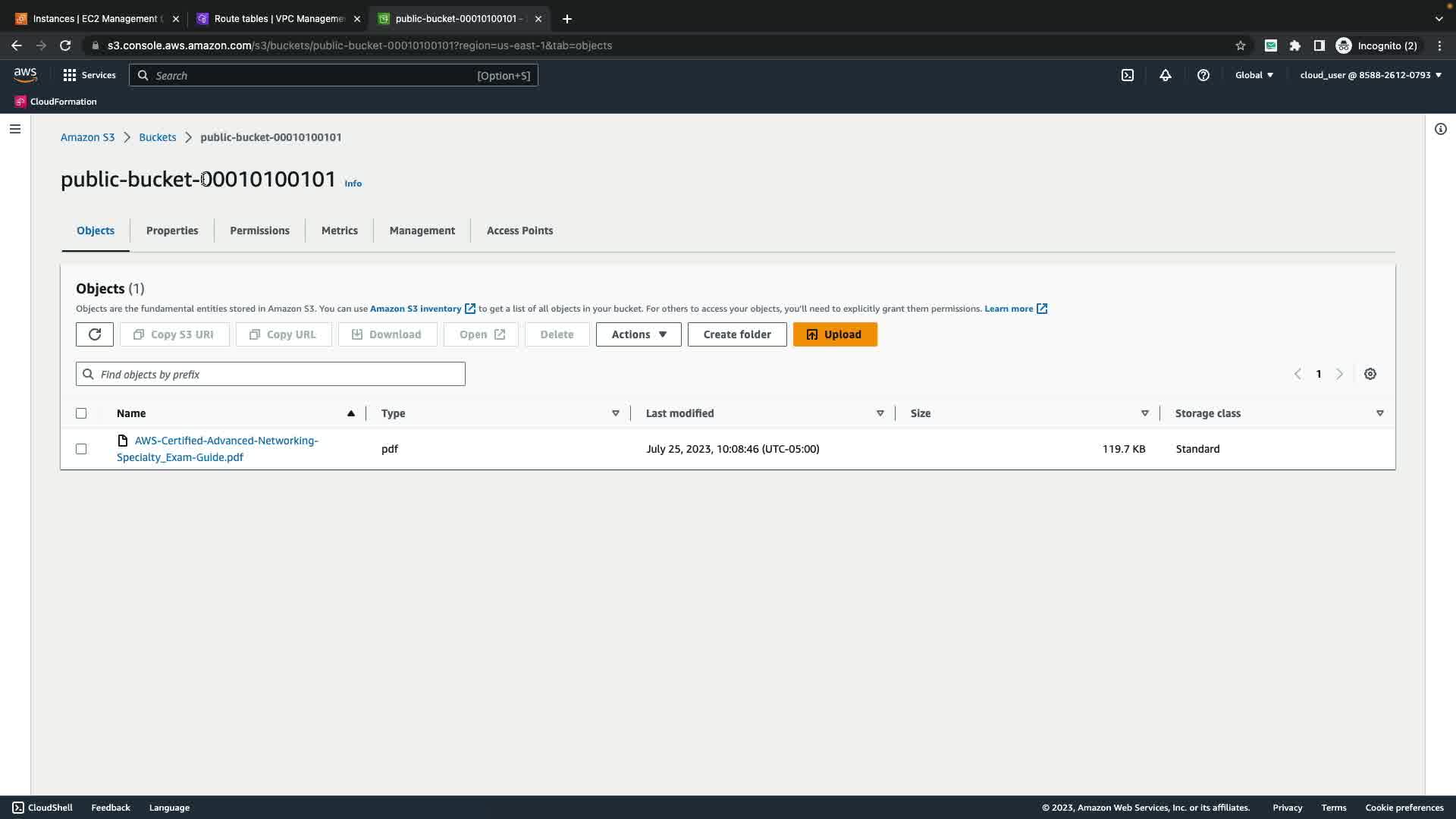Open the AWS CloudShell icon in top bar
Image resolution: width=1456 pixels, height=819 pixels.
click(x=1128, y=75)
